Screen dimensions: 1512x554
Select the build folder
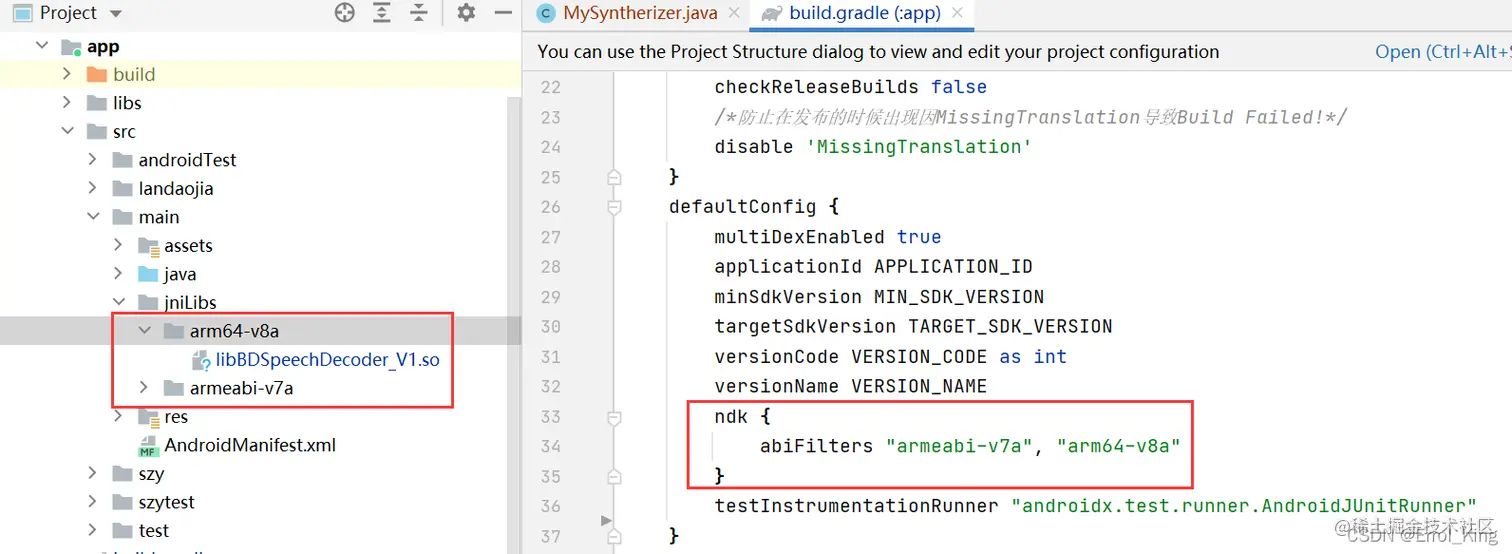coord(134,74)
